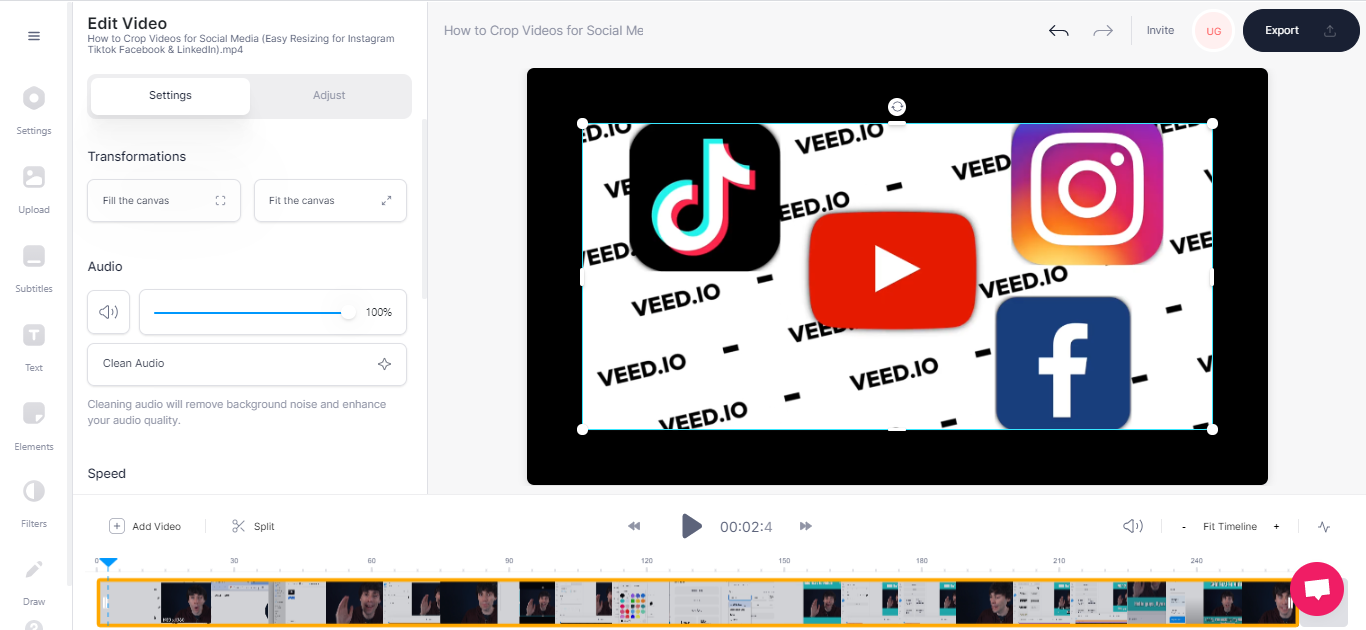Click the volume slider handle at 100%
Image resolution: width=1366 pixels, height=630 pixels.
tap(348, 313)
